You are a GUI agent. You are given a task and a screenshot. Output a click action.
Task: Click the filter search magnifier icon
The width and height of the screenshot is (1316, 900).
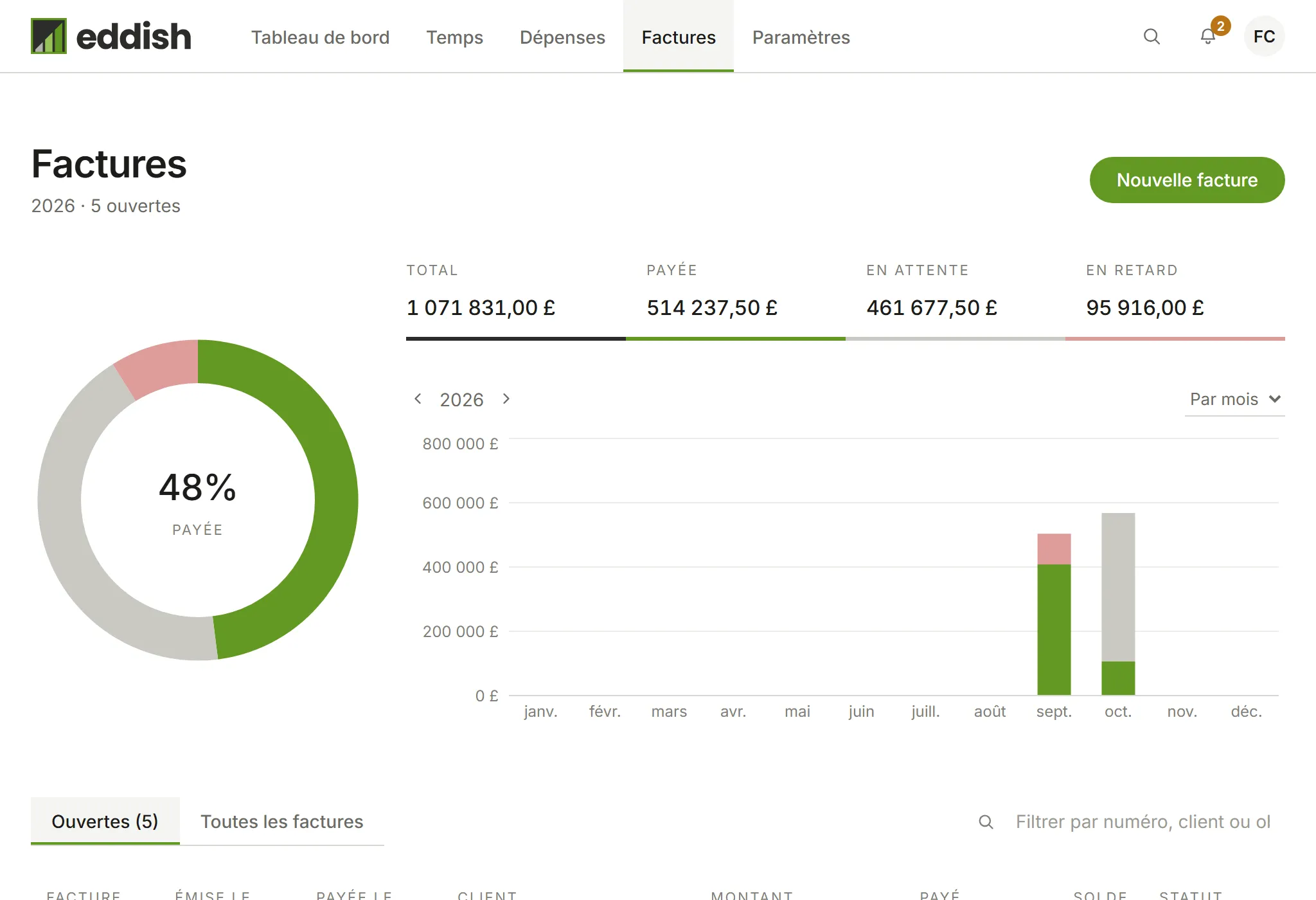coord(986,822)
